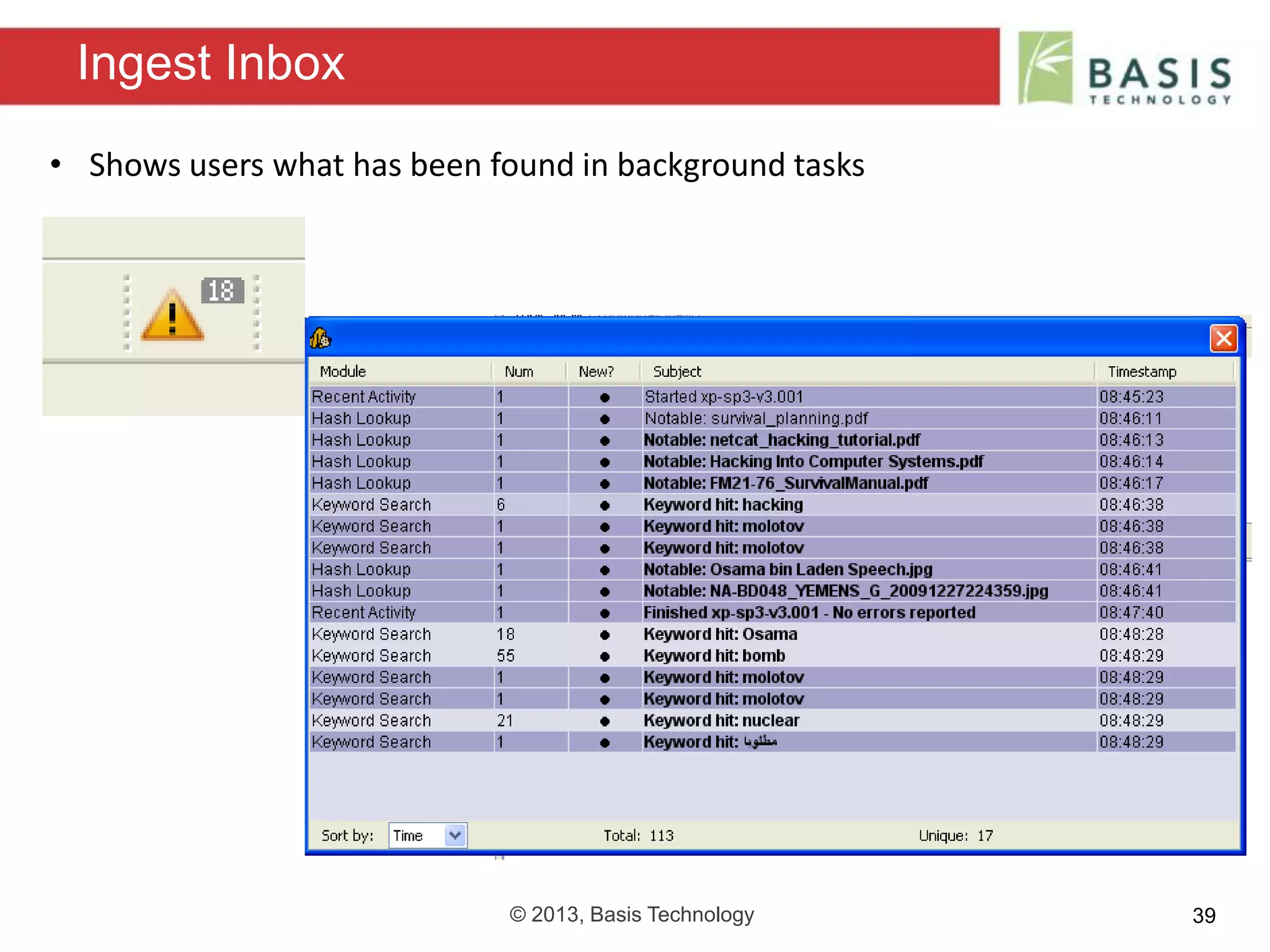The image size is (1270, 952).
Task: Select the Arabic keyword hit row
Action: [773, 742]
